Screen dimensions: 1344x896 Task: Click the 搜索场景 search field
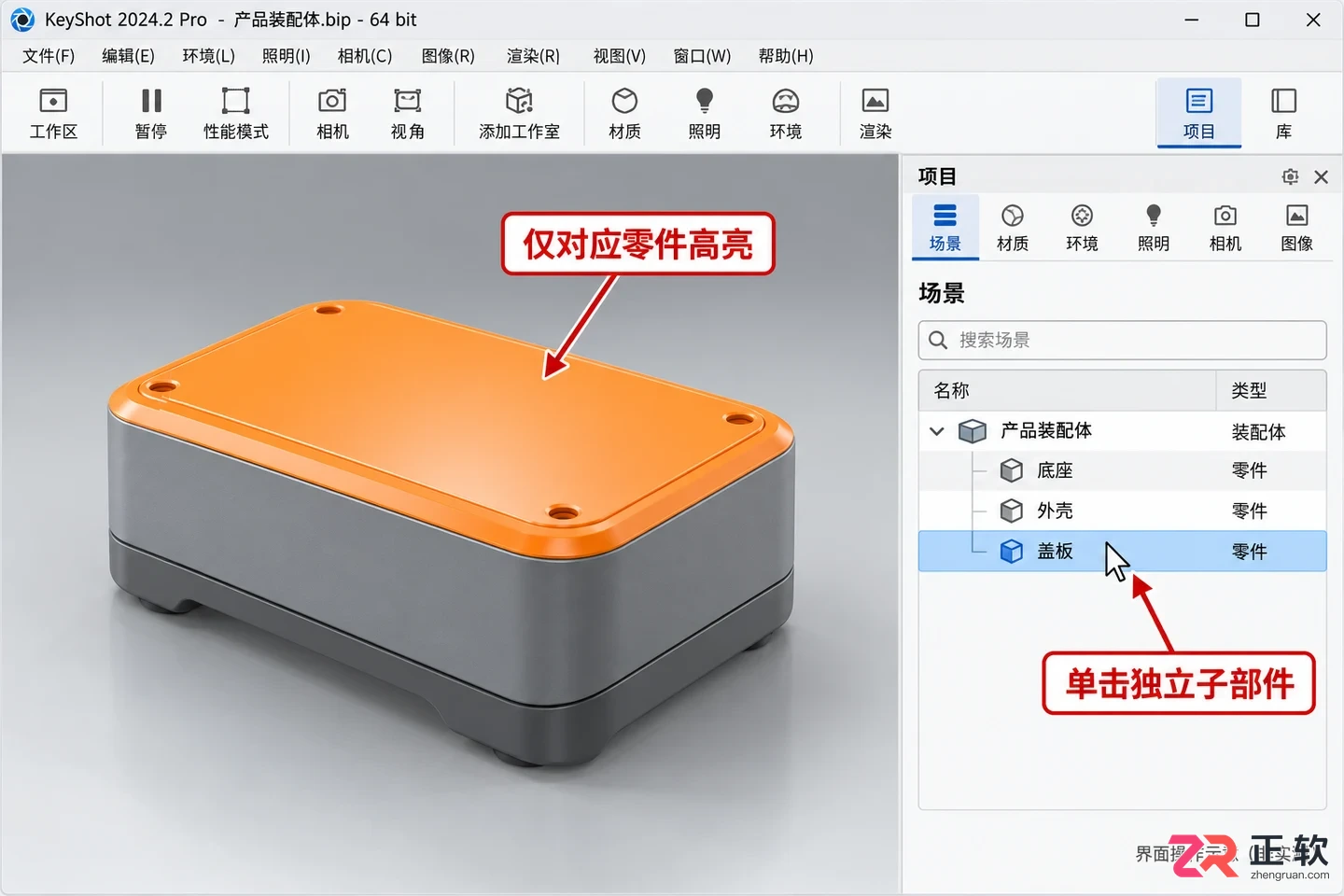click(1122, 340)
